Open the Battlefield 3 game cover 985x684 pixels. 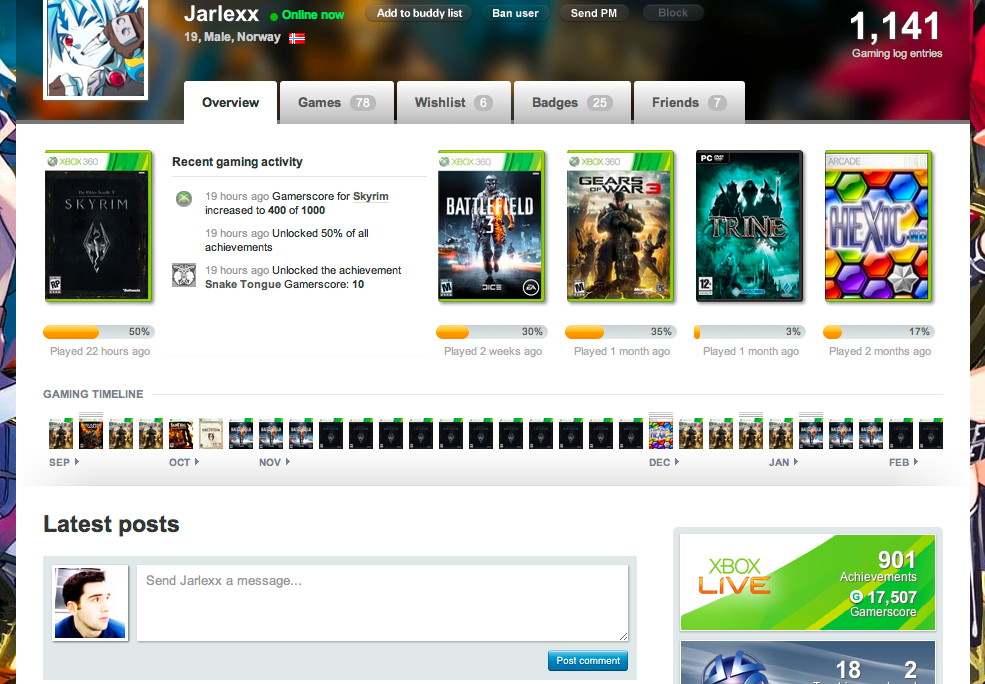(491, 226)
